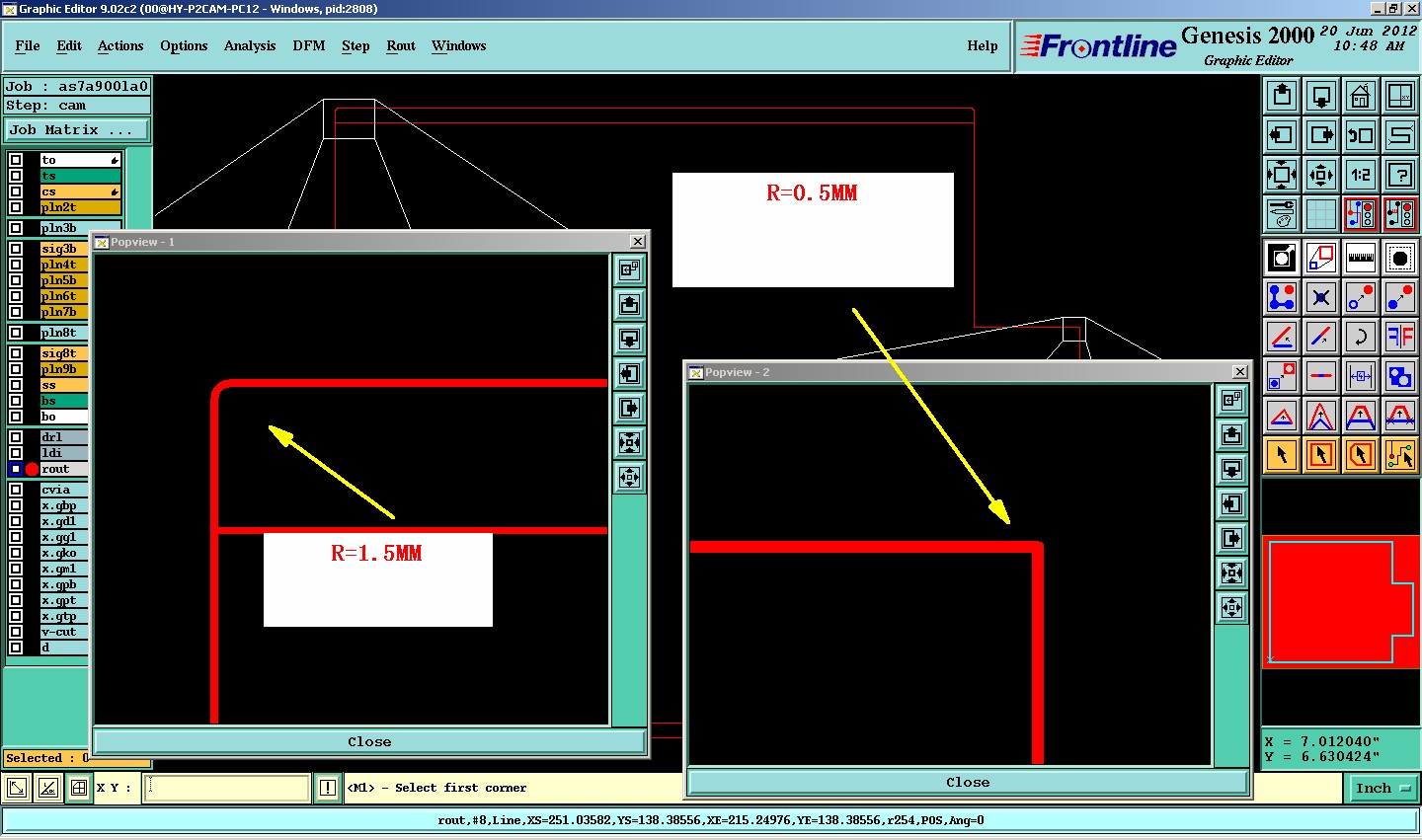Pan the main view right
The image size is (1422, 840).
(x=1321, y=135)
